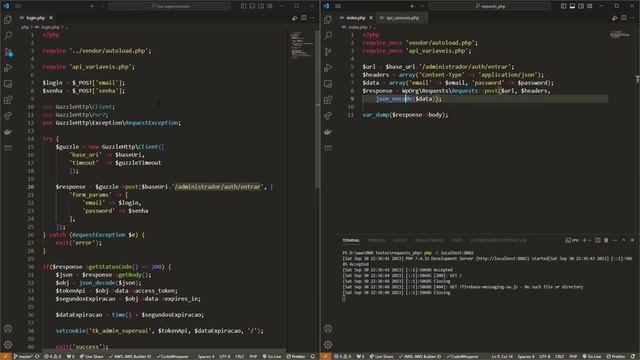640x360 pixels.
Task: Click CodeWhisperer in right status bar
Action: click(x=462, y=356)
